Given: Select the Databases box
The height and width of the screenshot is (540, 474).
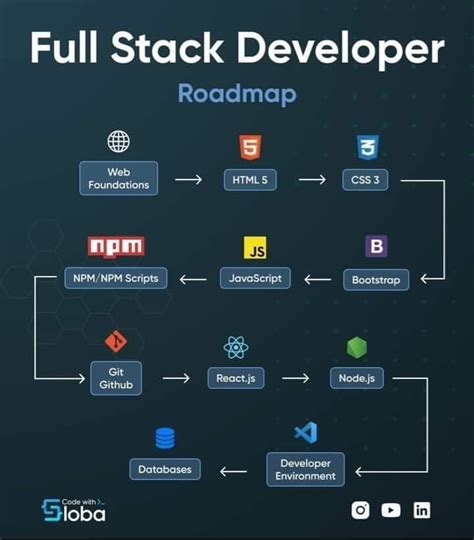Looking at the screenshot, I should 165,469.
